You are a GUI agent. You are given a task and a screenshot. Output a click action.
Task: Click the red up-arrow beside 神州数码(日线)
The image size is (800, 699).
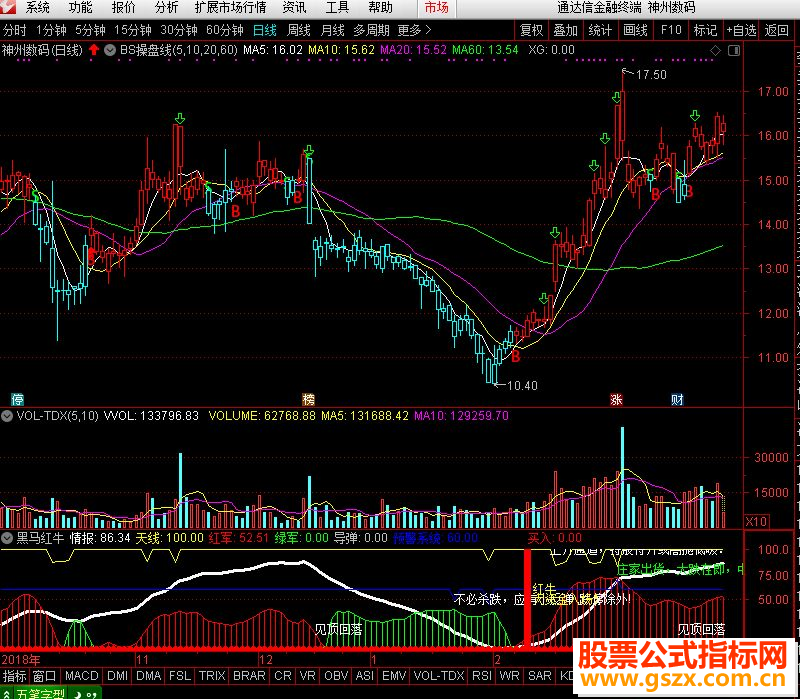(x=94, y=50)
